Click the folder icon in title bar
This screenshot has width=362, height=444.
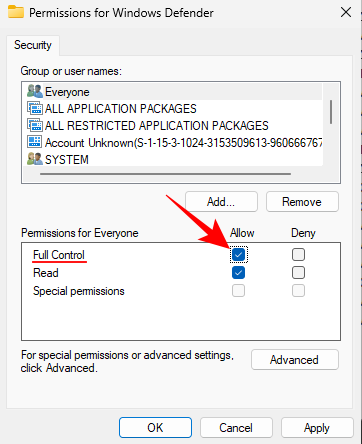(x=16, y=12)
